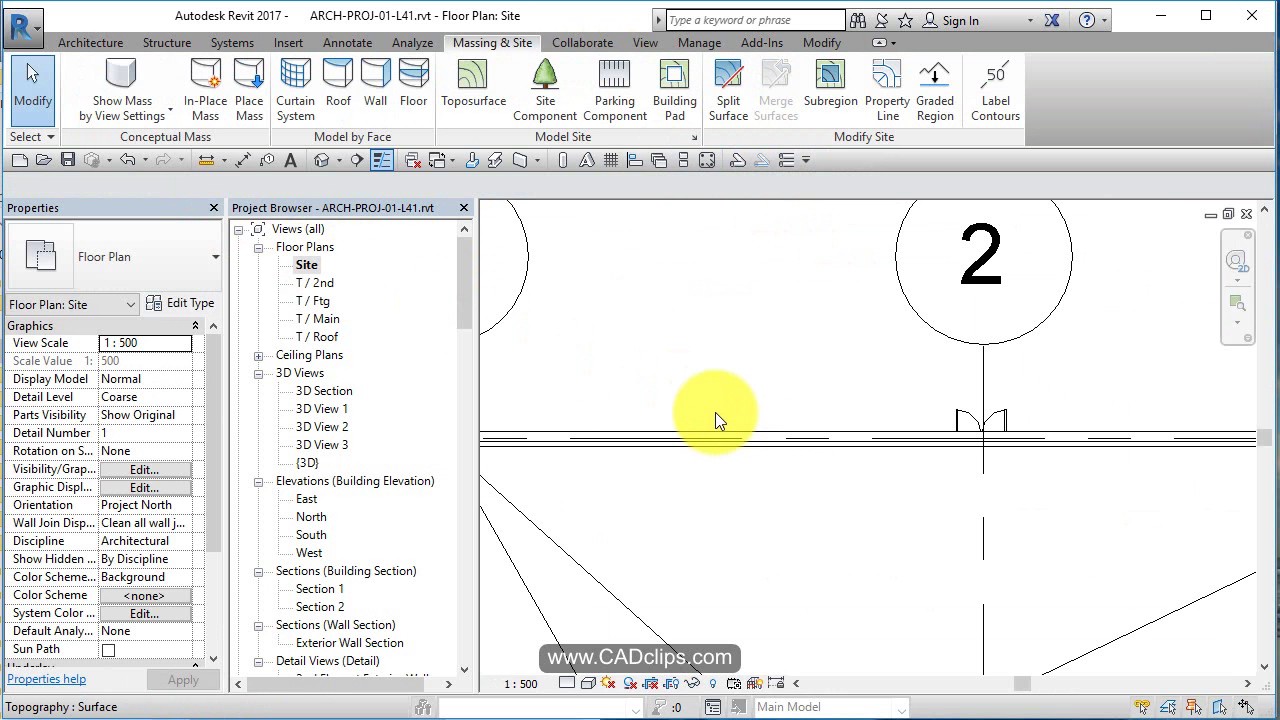Viewport: 1280px width, 720px height.
Task: Open the Properties help link
Action: point(46,679)
